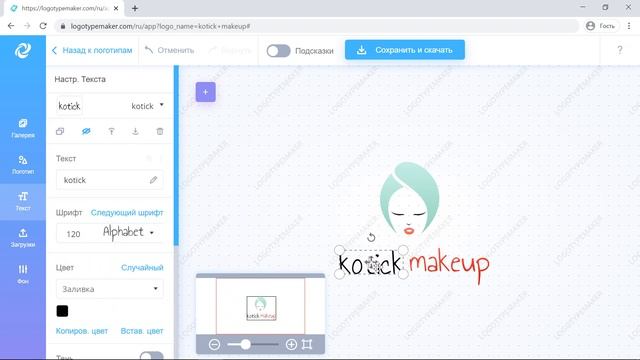640x360 pixels.
Task: Click the rotate handle above kotick text
Action: 371,237
